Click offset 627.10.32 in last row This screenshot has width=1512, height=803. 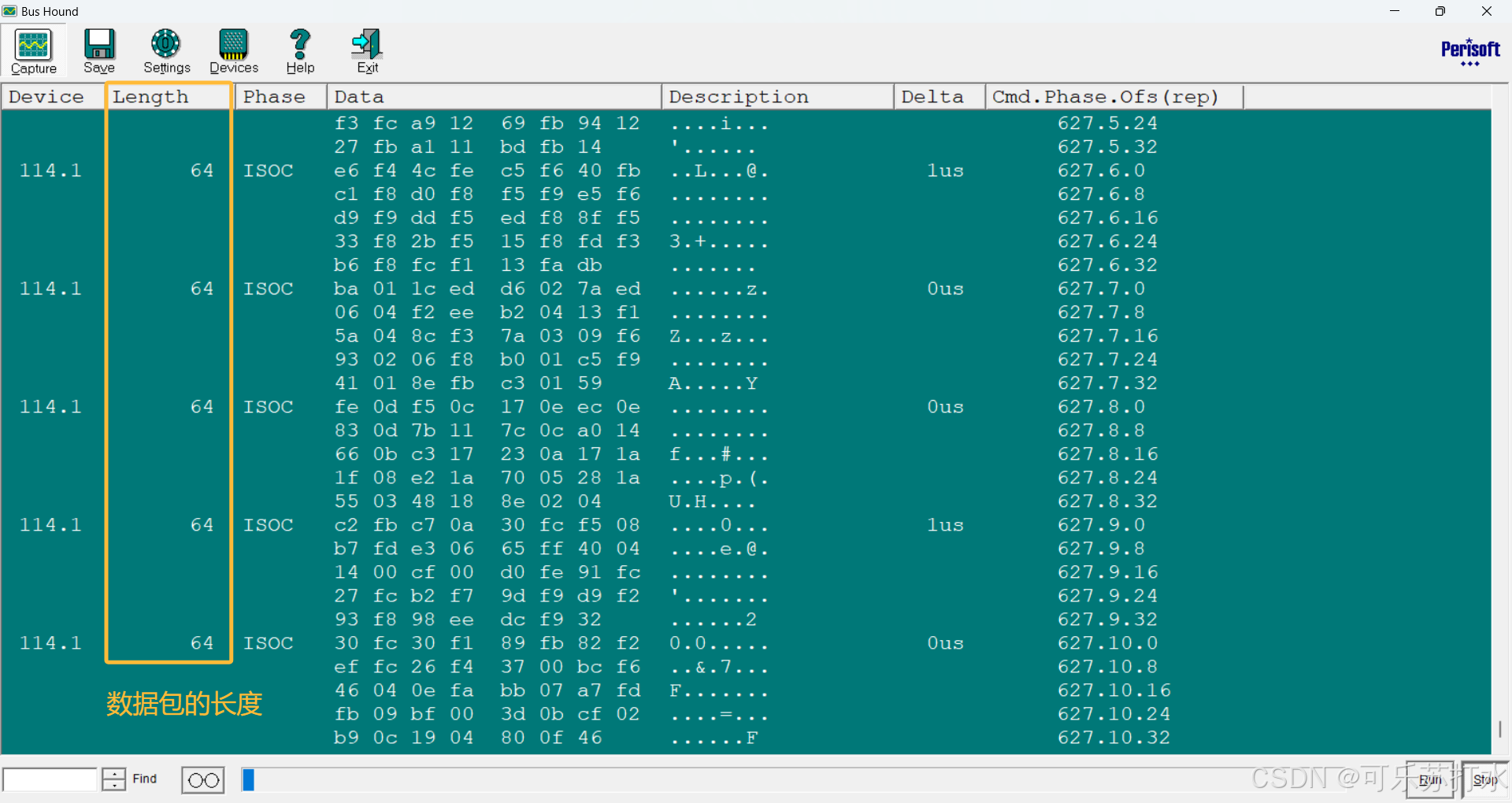[x=1114, y=737]
